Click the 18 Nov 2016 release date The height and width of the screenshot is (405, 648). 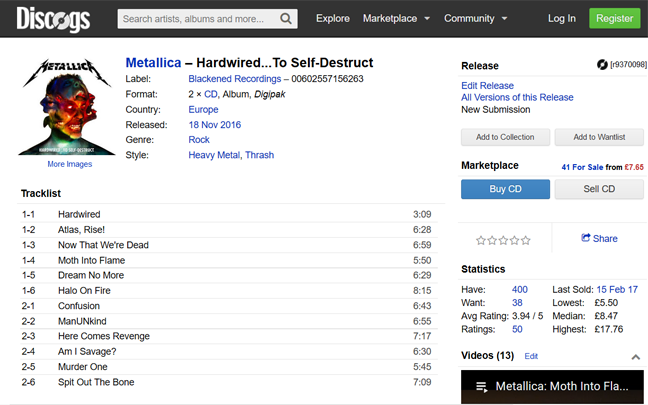pyautogui.click(x=214, y=125)
